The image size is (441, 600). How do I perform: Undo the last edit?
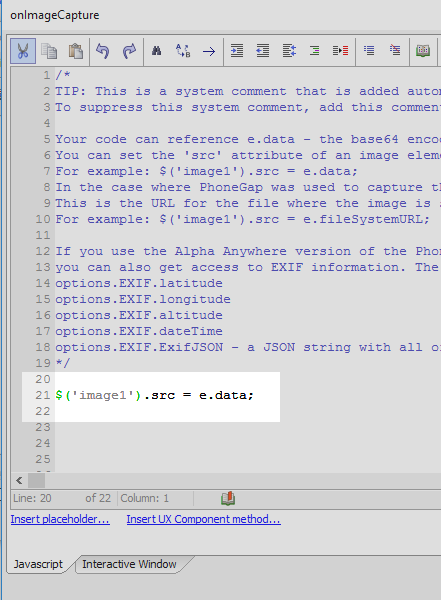[103, 51]
